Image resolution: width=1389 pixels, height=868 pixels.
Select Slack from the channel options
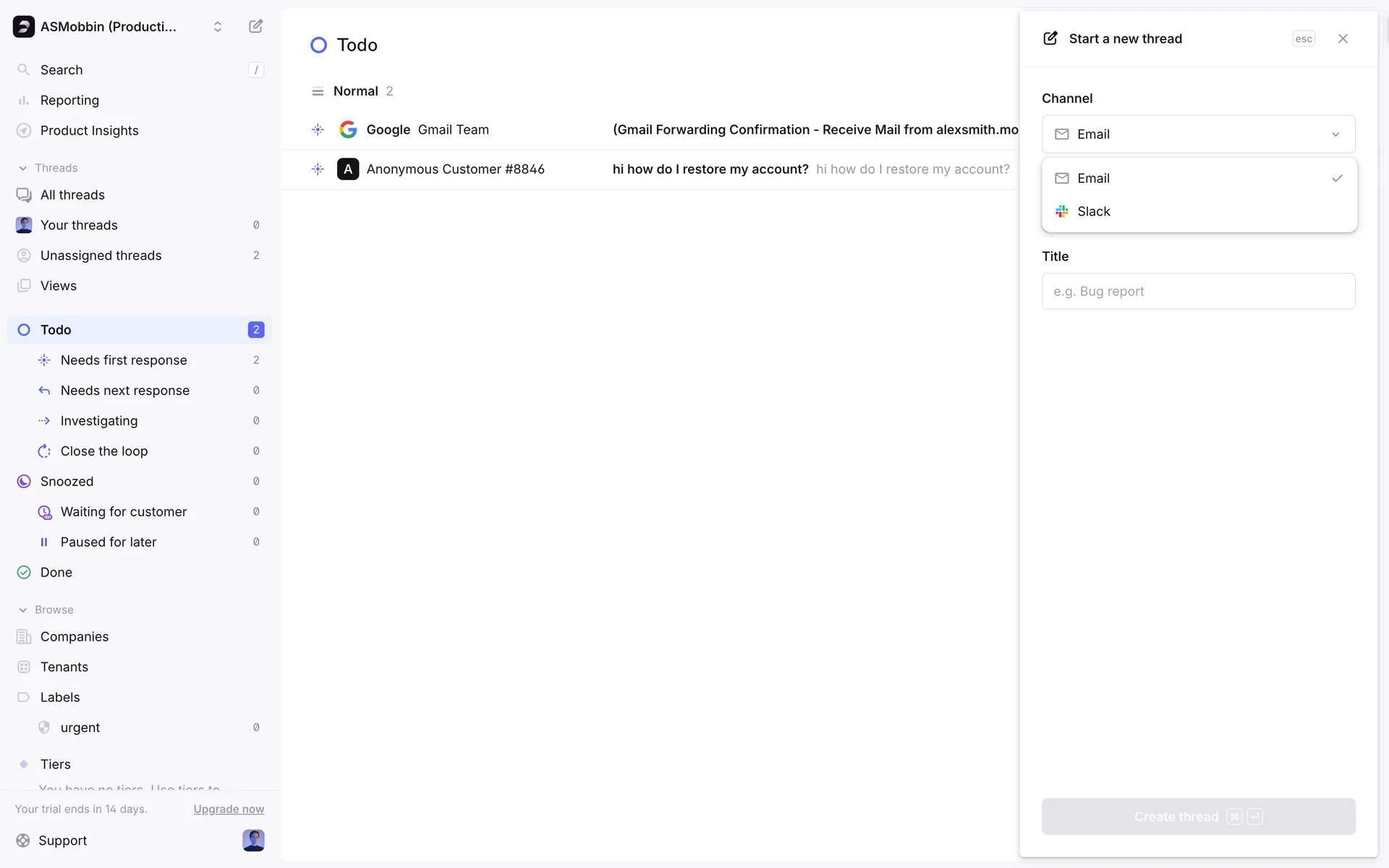coord(1093,212)
